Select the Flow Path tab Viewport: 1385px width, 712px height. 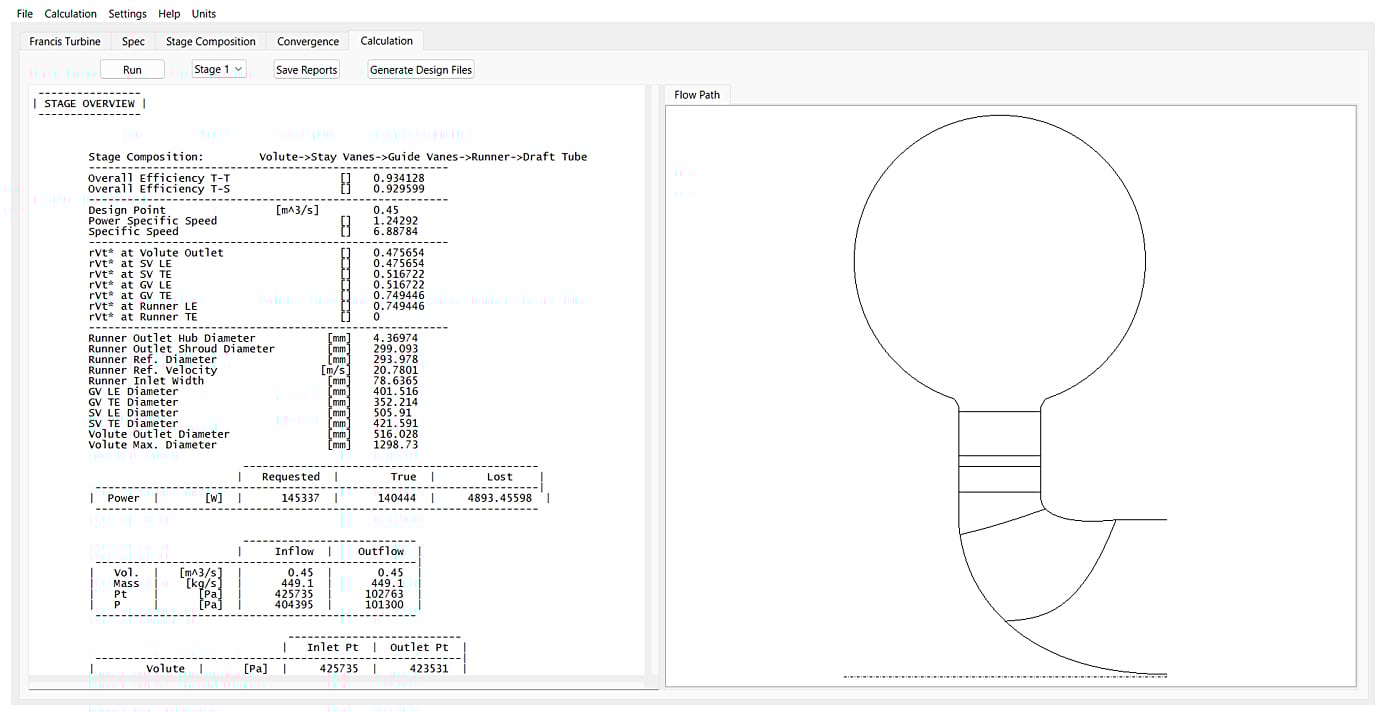coord(697,94)
